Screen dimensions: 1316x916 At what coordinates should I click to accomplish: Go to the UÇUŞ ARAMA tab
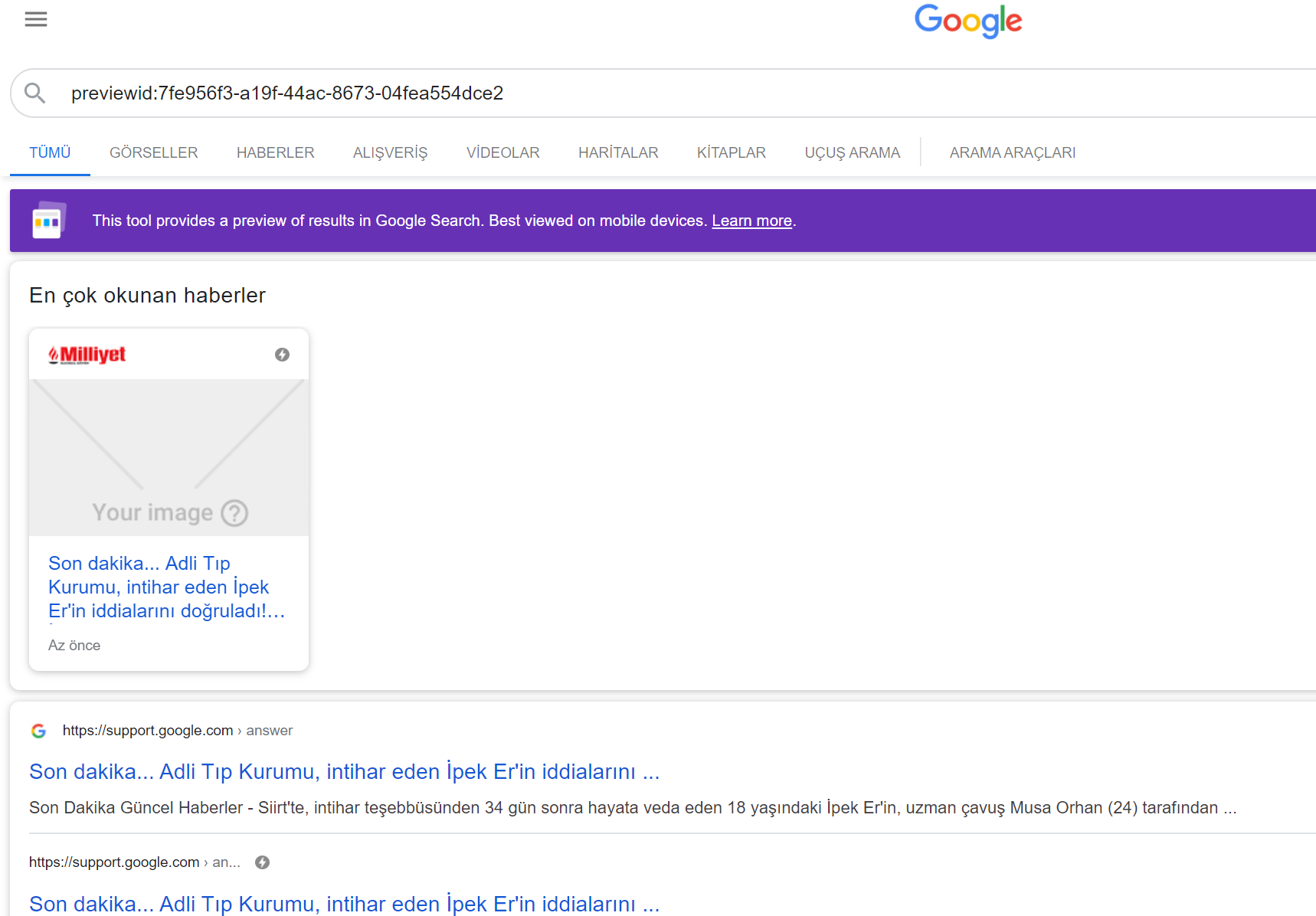[x=852, y=152]
